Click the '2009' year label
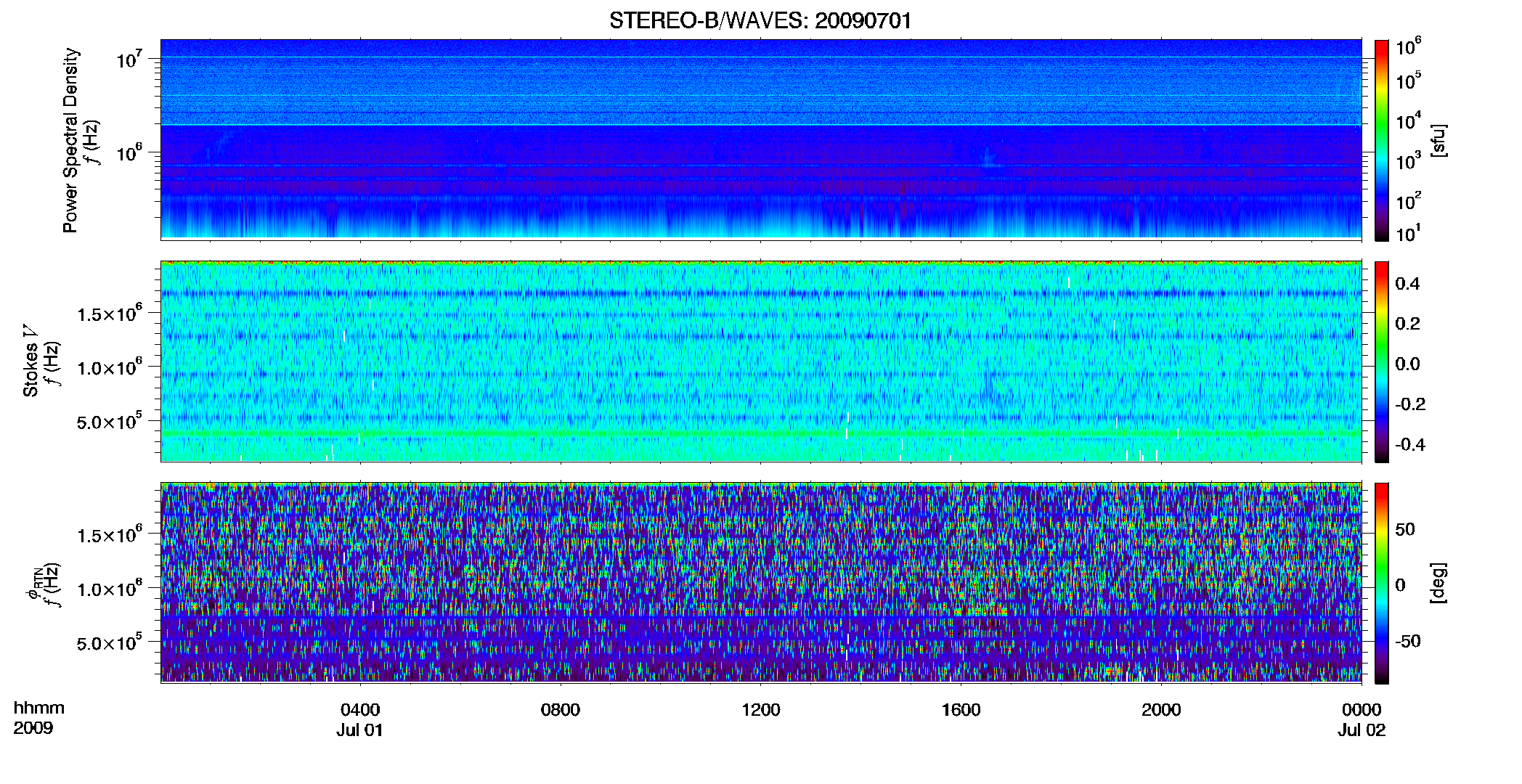The width and height of the screenshot is (1522, 784). pos(33,728)
